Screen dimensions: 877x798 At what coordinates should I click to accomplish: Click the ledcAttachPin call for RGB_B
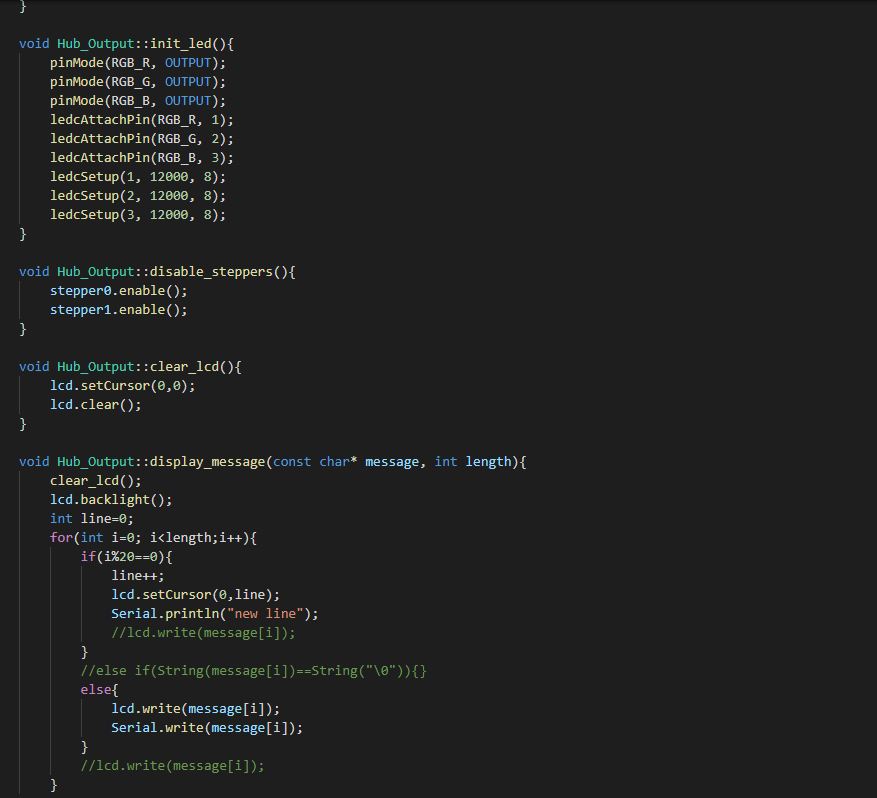click(x=140, y=157)
